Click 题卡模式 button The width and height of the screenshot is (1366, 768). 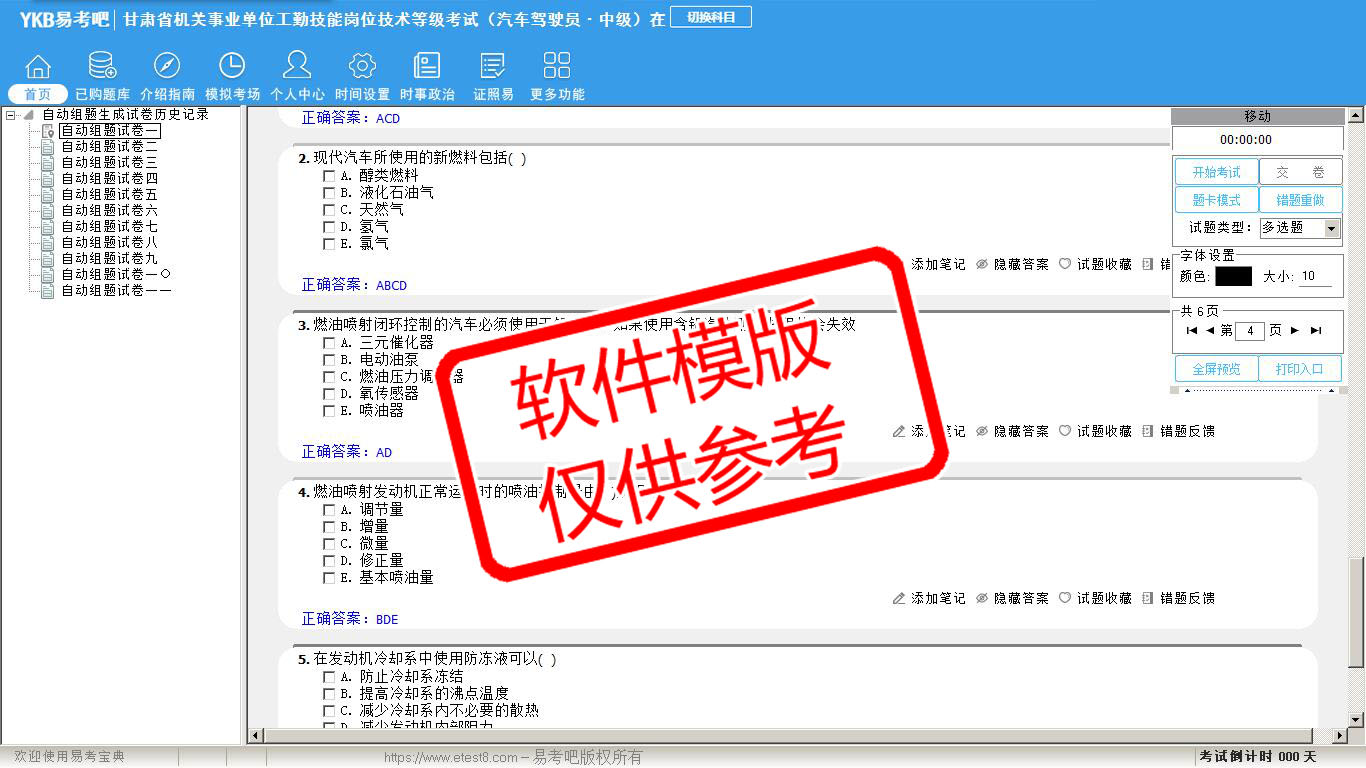(x=1216, y=200)
